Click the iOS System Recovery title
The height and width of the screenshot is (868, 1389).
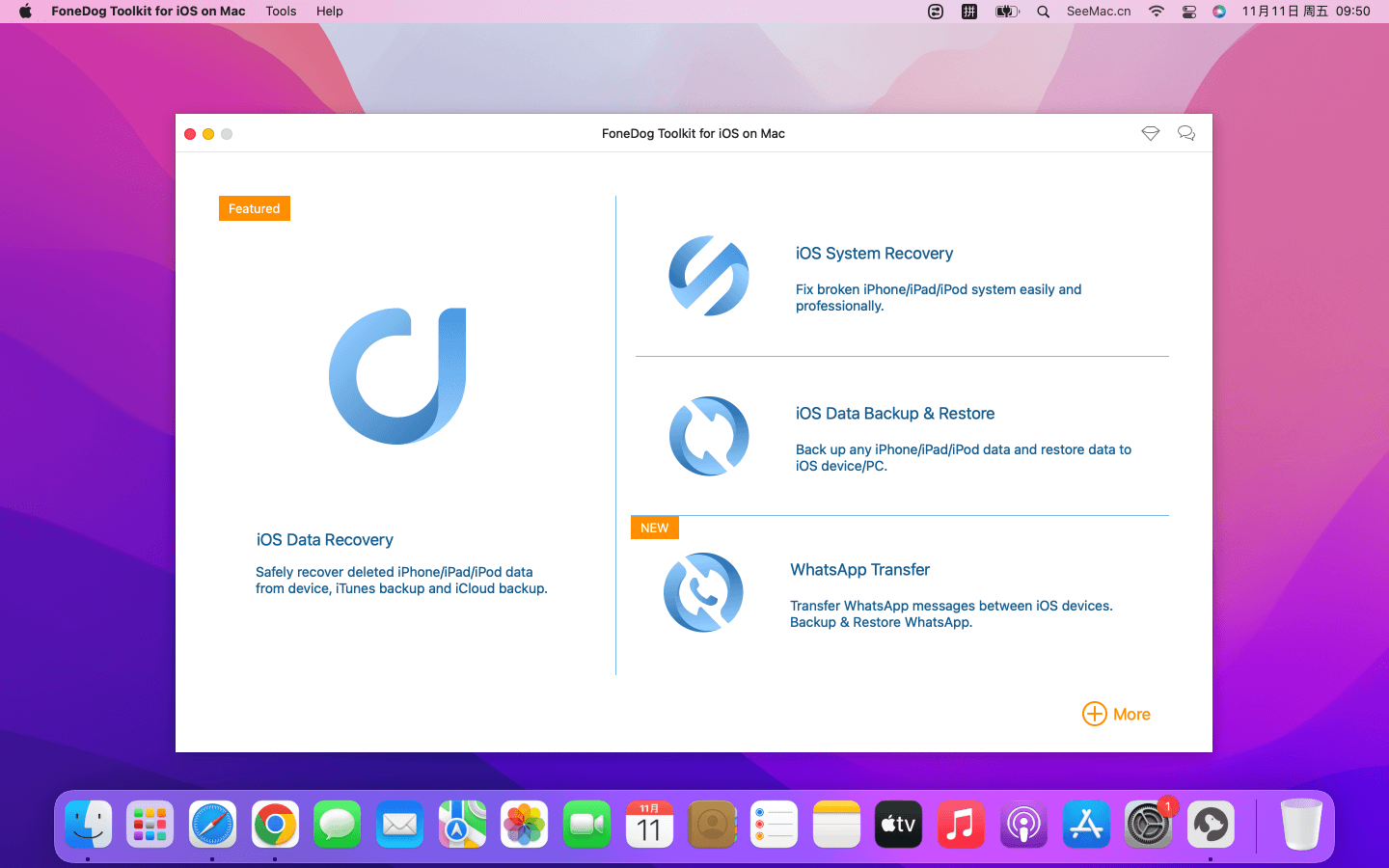874,254
